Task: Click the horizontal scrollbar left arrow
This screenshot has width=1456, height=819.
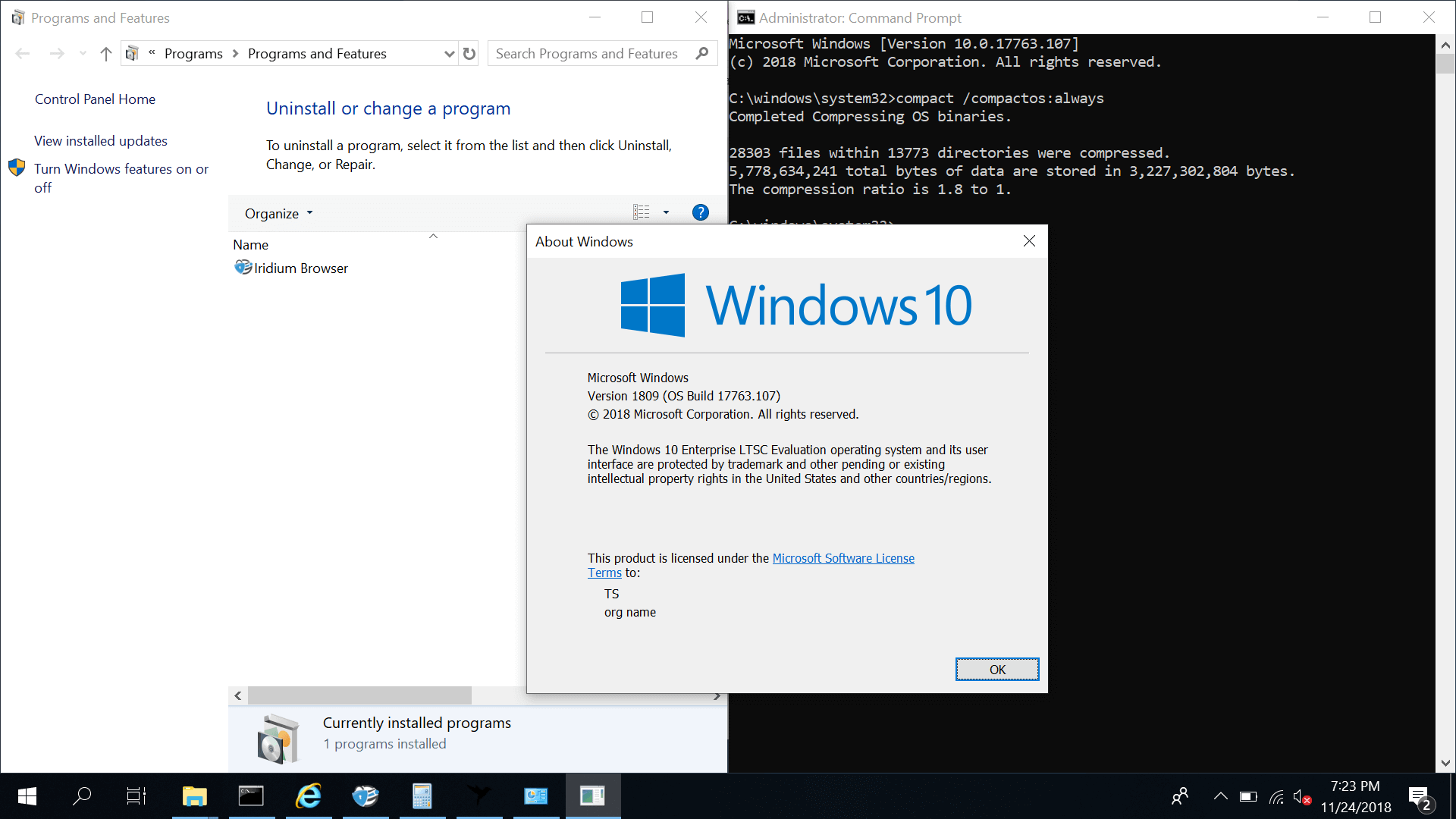Action: 238,695
